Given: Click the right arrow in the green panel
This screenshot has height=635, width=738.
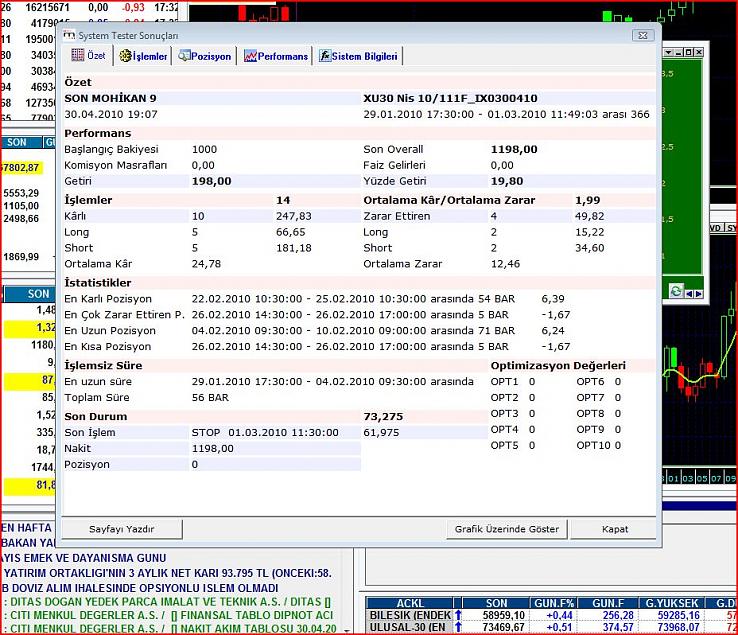Looking at the screenshot, I should click(x=698, y=293).
